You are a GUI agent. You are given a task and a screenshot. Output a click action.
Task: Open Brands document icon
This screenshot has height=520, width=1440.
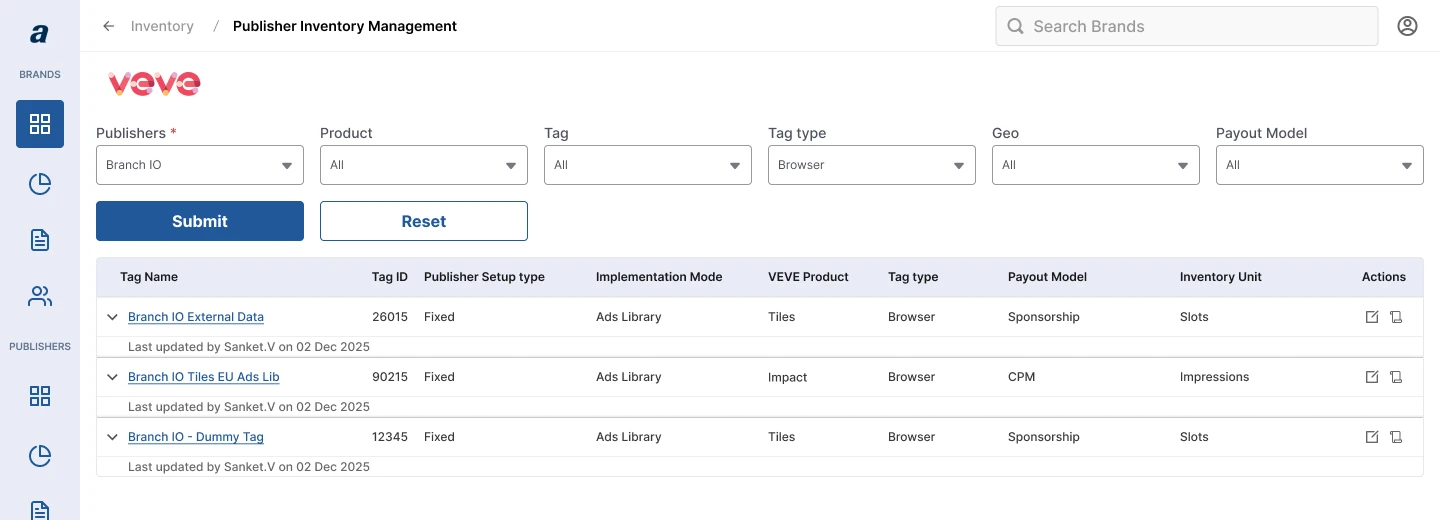pyautogui.click(x=40, y=240)
